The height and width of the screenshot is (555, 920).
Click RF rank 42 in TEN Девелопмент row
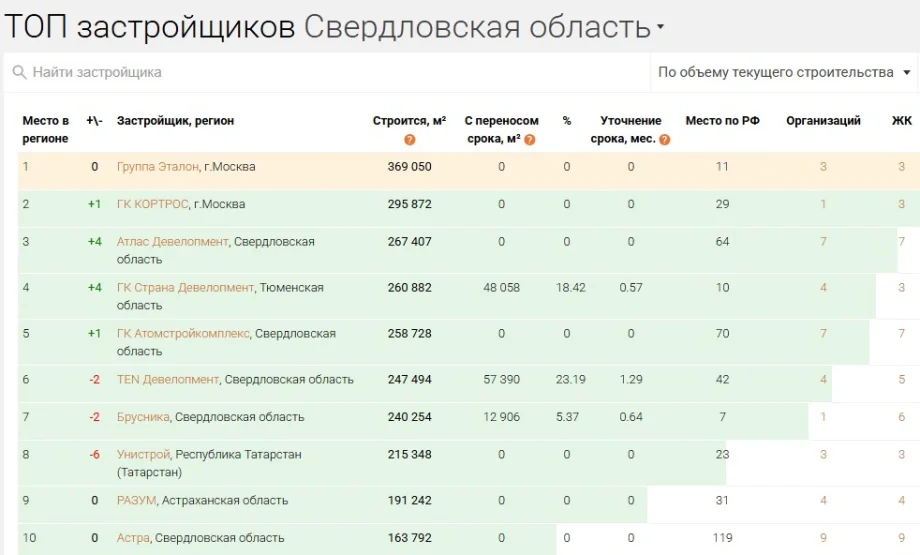[722, 380]
